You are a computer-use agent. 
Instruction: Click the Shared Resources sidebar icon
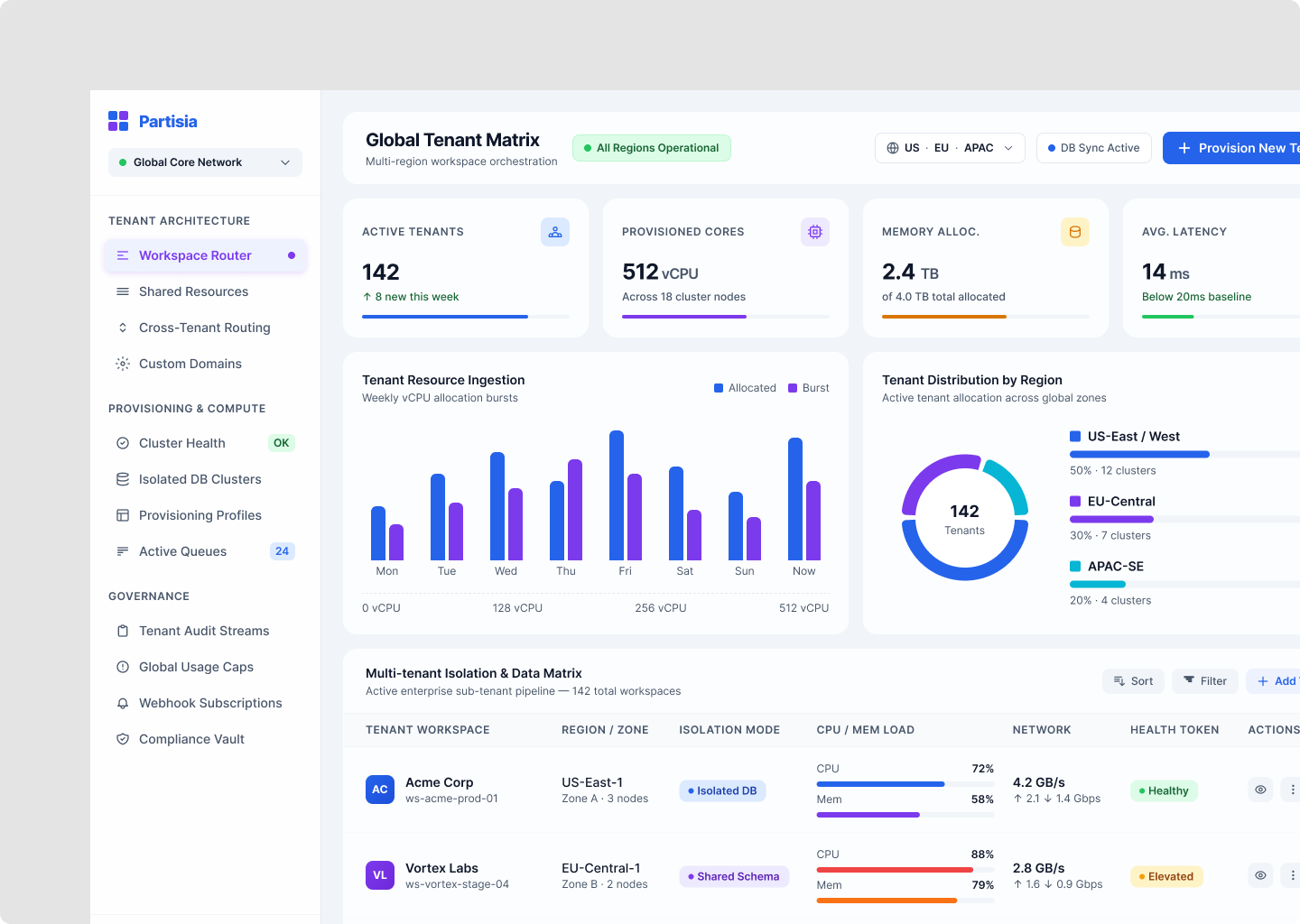tap(123, 291)
